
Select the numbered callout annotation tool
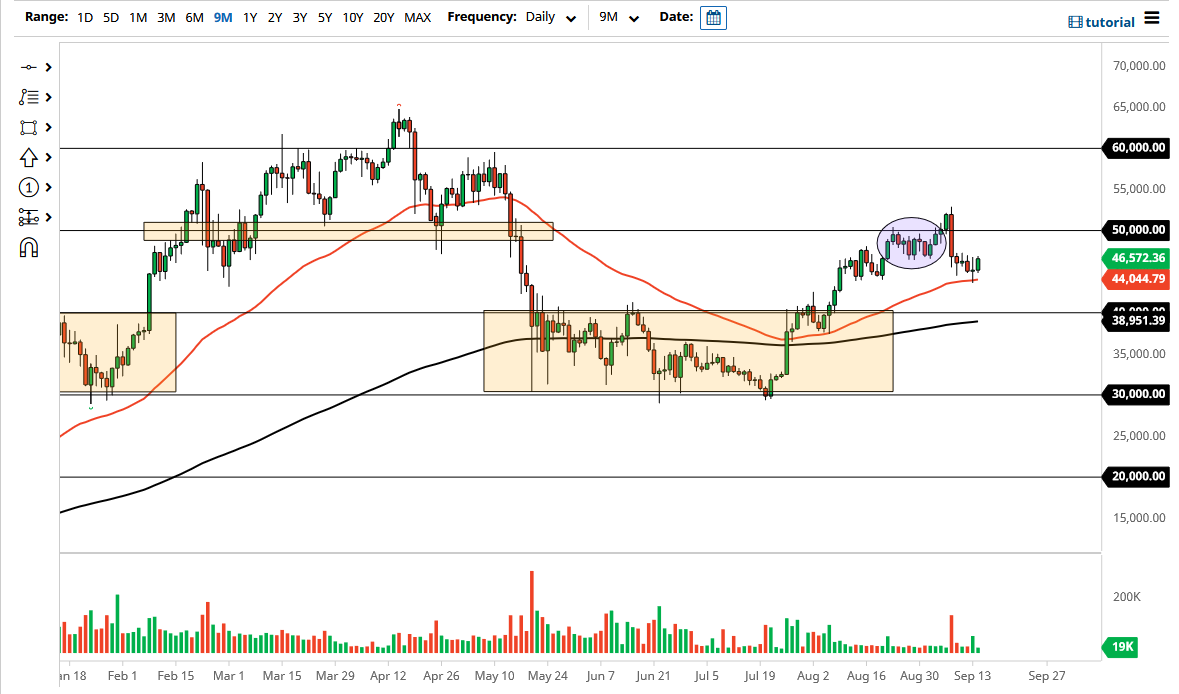[29, 187]
